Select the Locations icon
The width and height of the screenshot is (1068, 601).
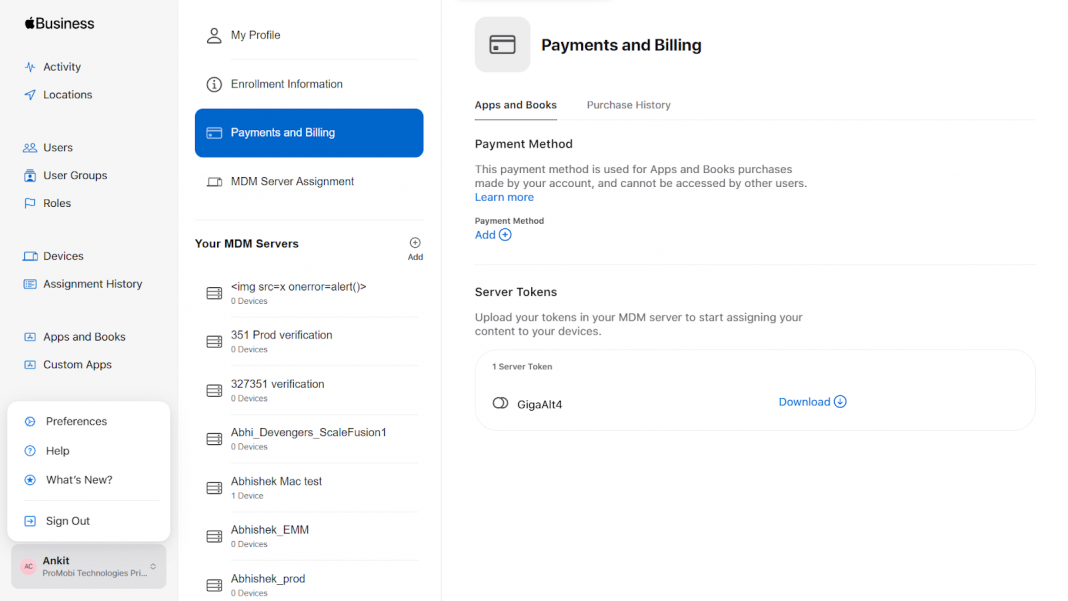[30, 94]
